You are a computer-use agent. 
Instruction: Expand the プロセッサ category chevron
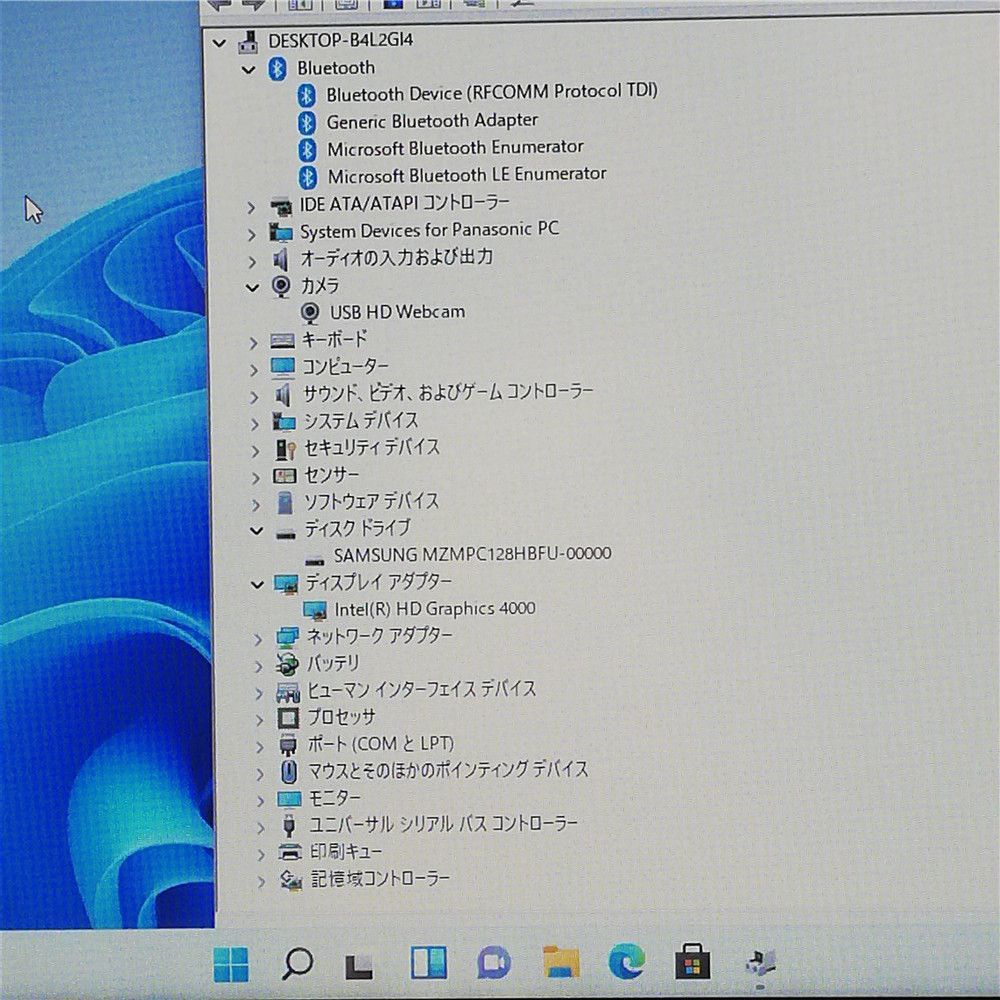tap(259, 720)
